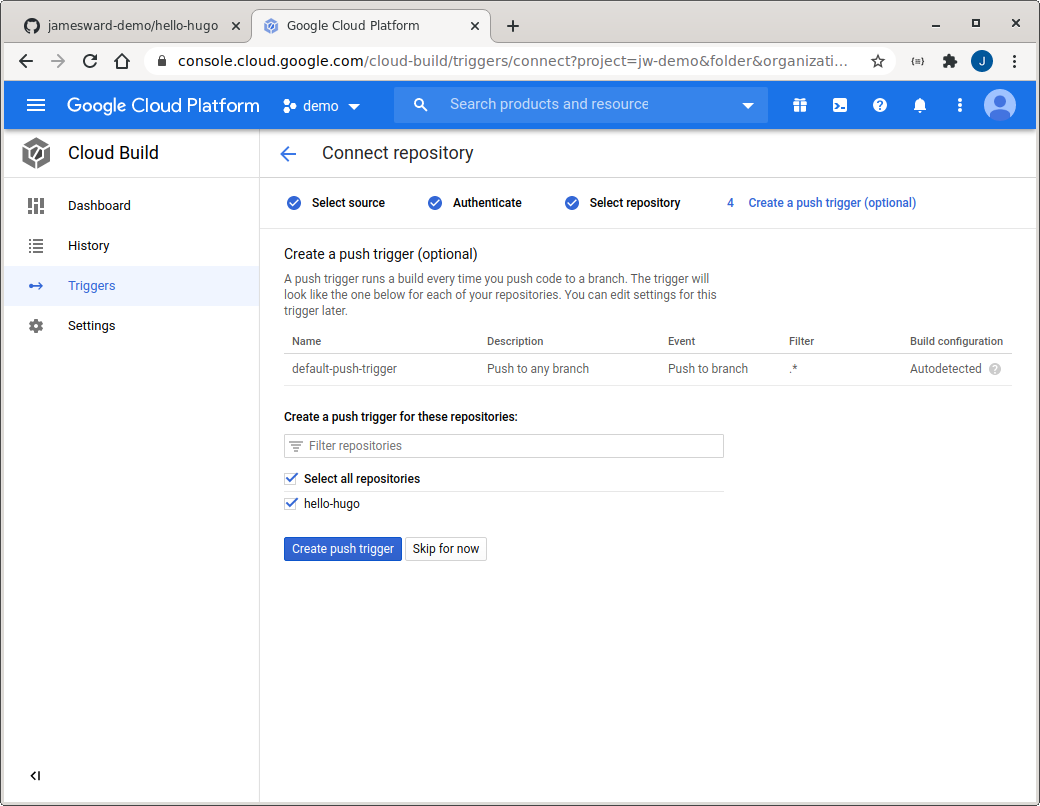Open the notifications bell

[x=920, y=105]
